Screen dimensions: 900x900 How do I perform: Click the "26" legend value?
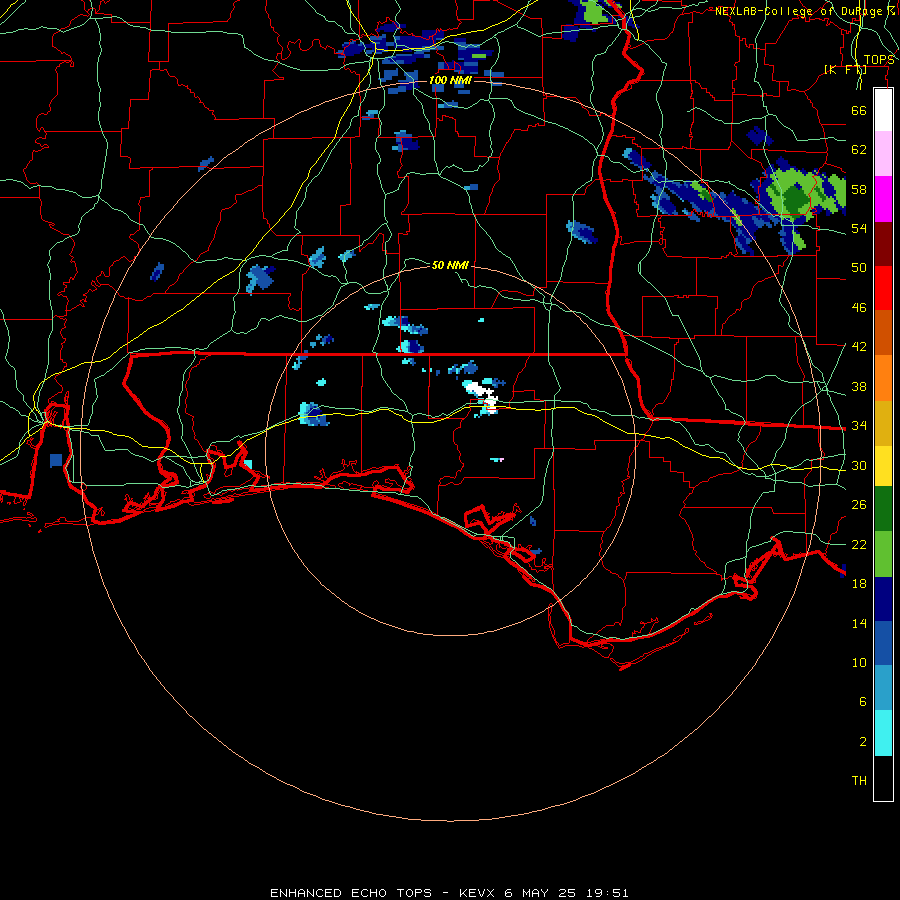coord(859,505)
